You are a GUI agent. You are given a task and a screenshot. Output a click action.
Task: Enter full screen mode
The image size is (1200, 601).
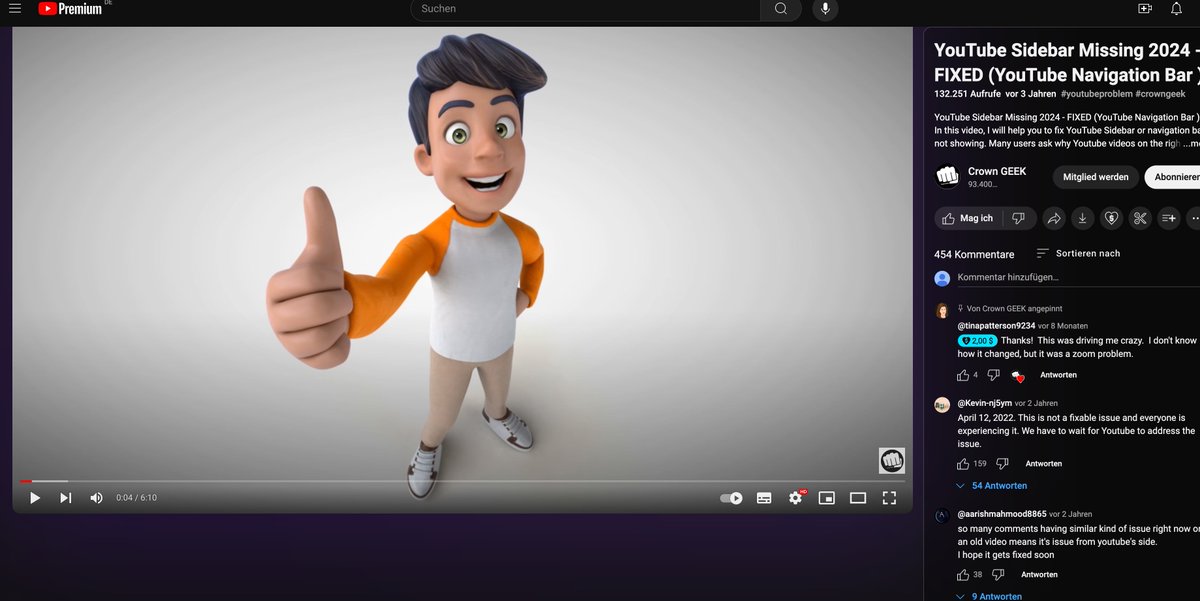(889, 497)
